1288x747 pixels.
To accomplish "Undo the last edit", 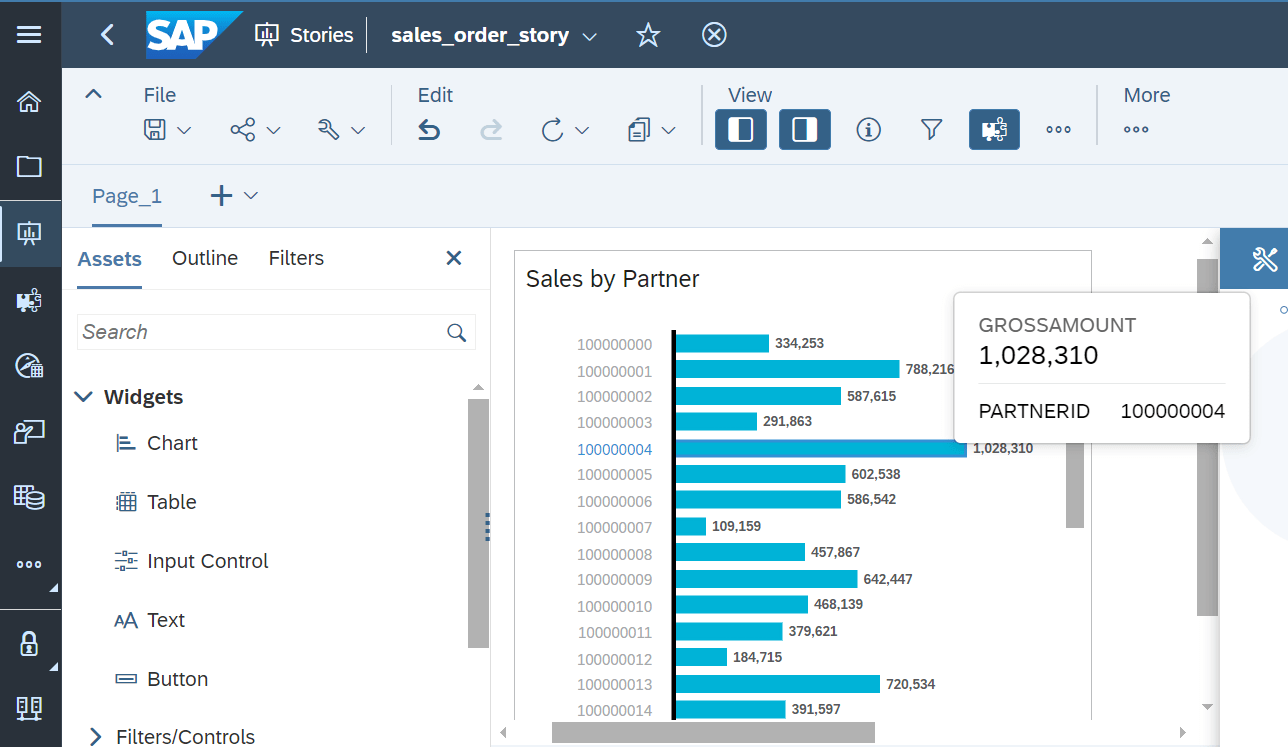I will point(428,129).
